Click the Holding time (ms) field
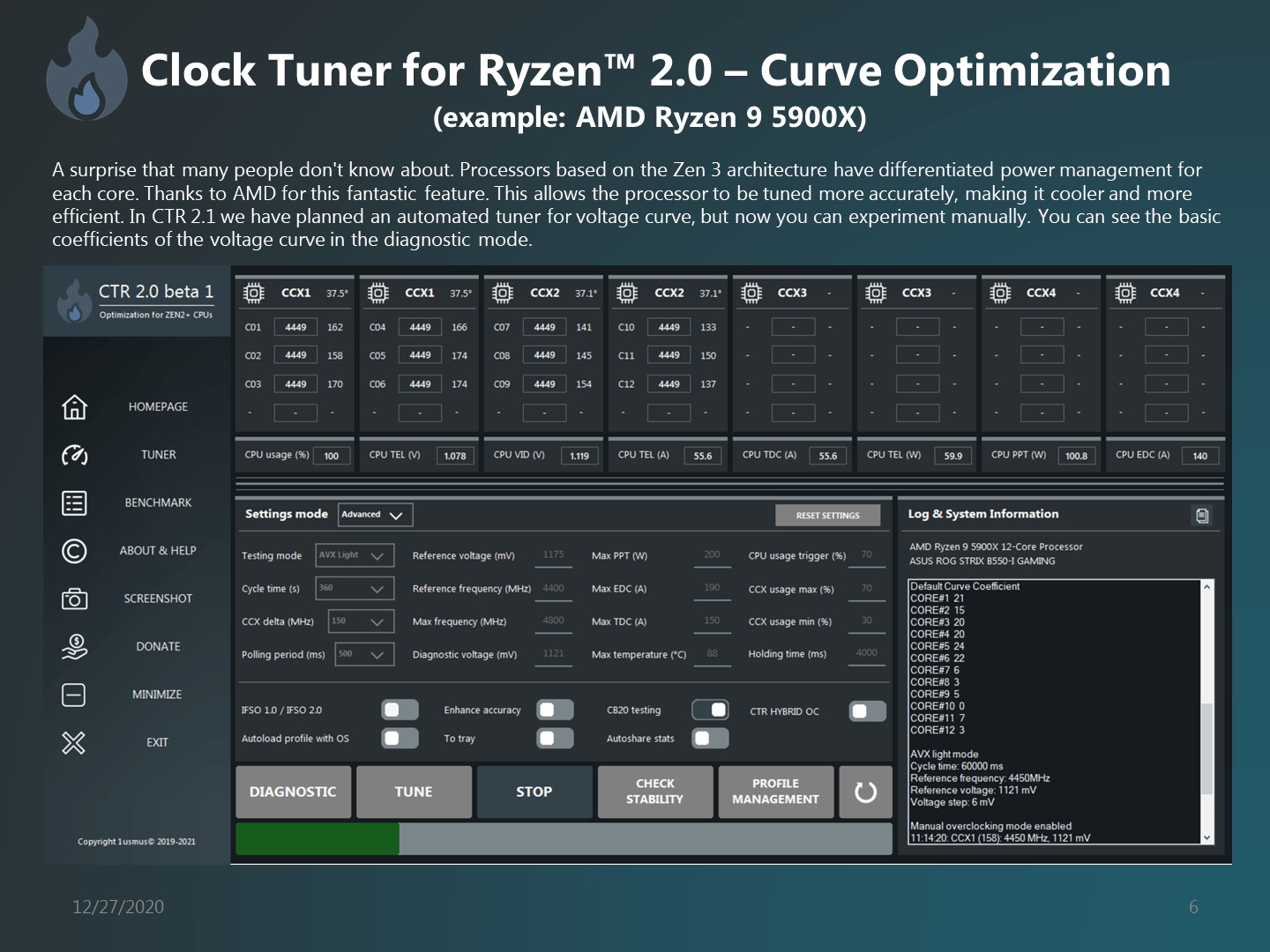This screenshot has height=952, width=1270. tap(867, 653)
